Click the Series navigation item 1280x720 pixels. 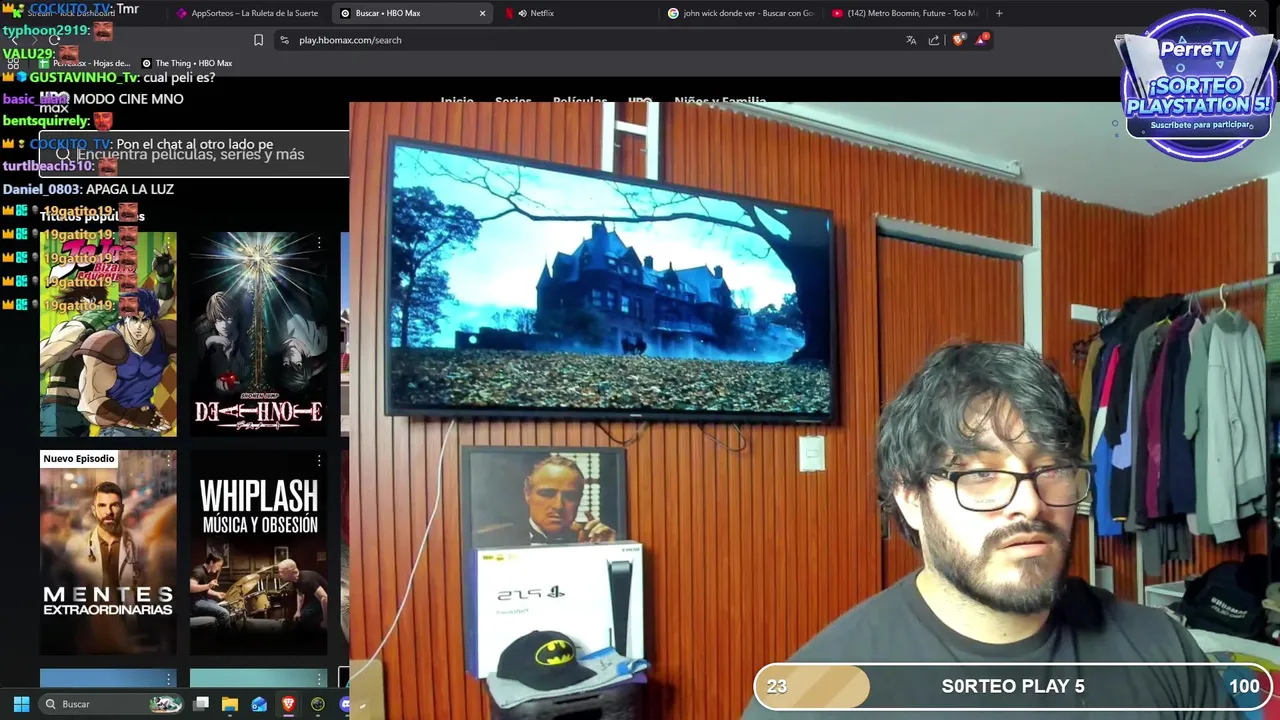[x=513, y=101]
